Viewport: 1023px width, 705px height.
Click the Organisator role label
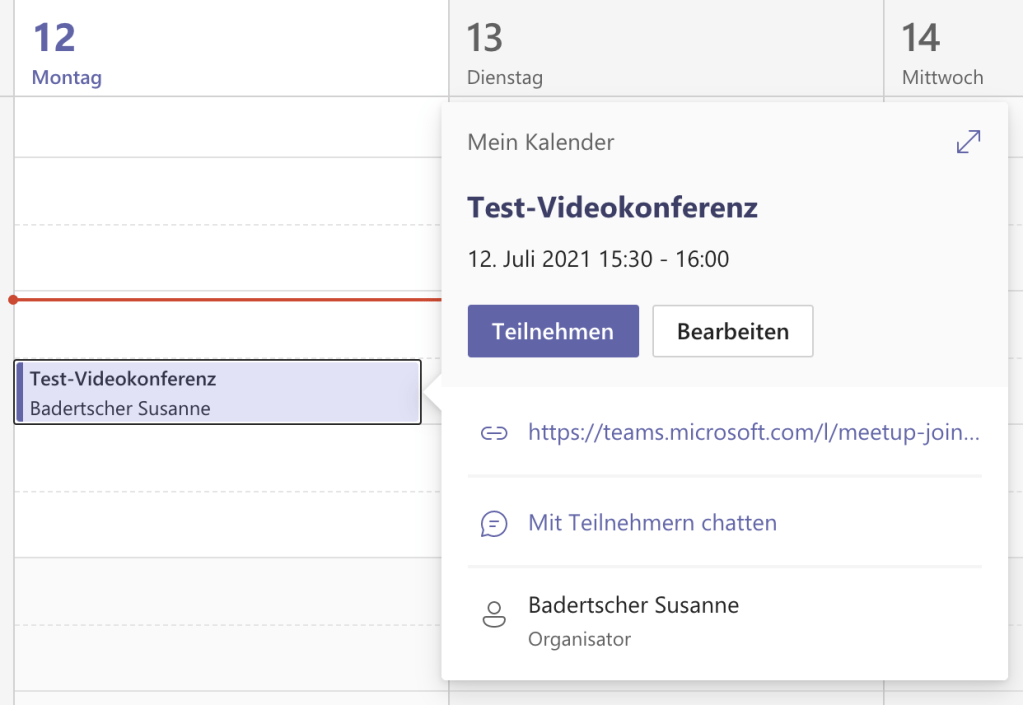coord(579,639)
